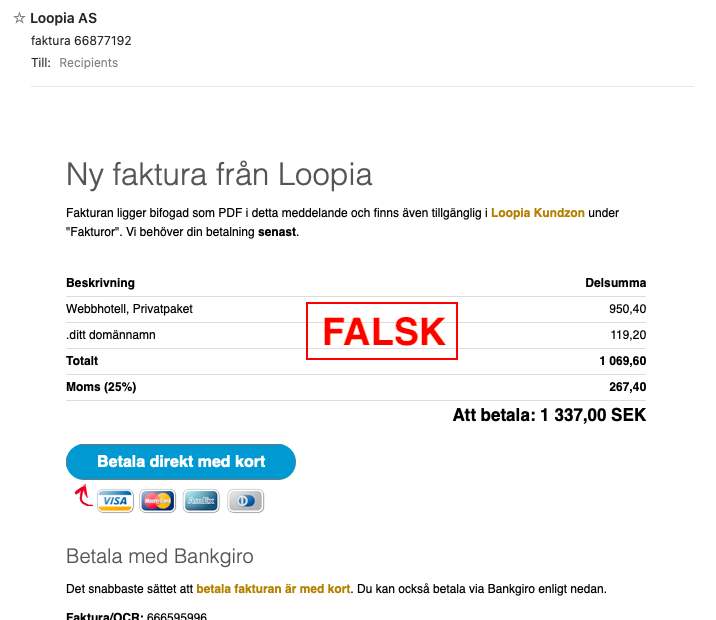The image size is (716, 620).
Task: Click the Diners Club card icon
Action: click(x=245, y=501)
